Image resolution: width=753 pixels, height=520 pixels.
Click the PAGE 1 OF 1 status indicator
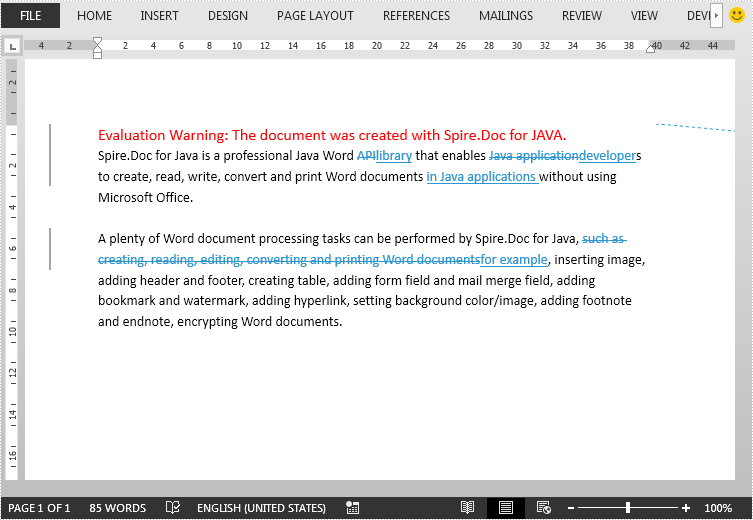(39, 508)
